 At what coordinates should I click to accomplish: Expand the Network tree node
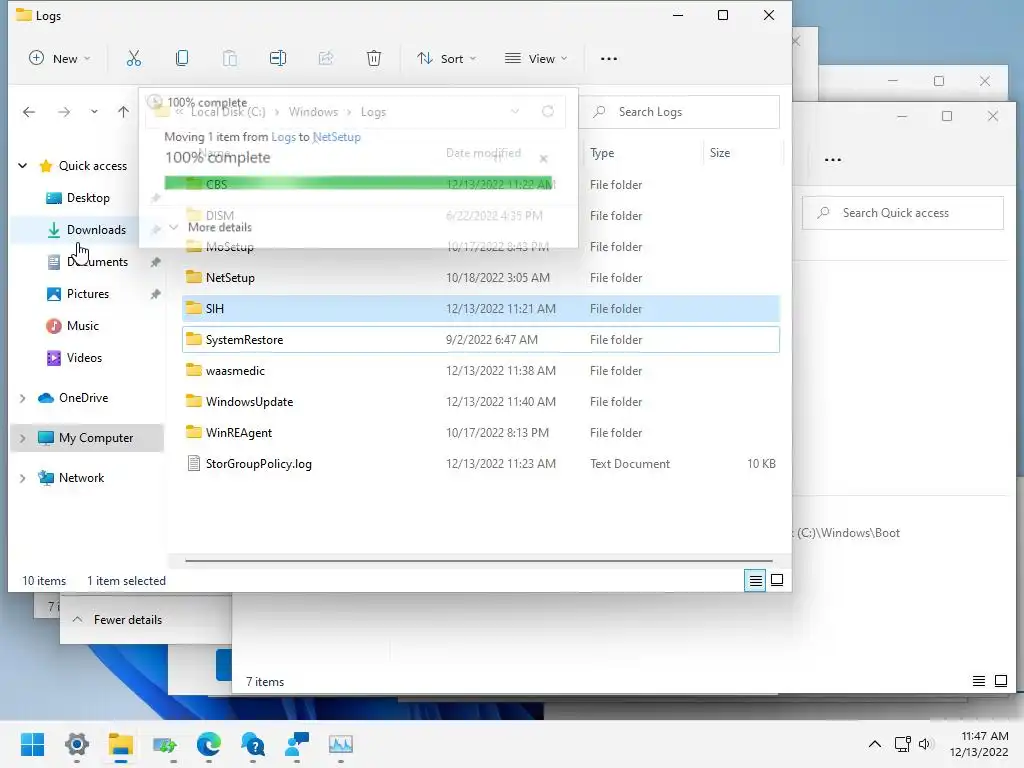(x=22, y=479)
